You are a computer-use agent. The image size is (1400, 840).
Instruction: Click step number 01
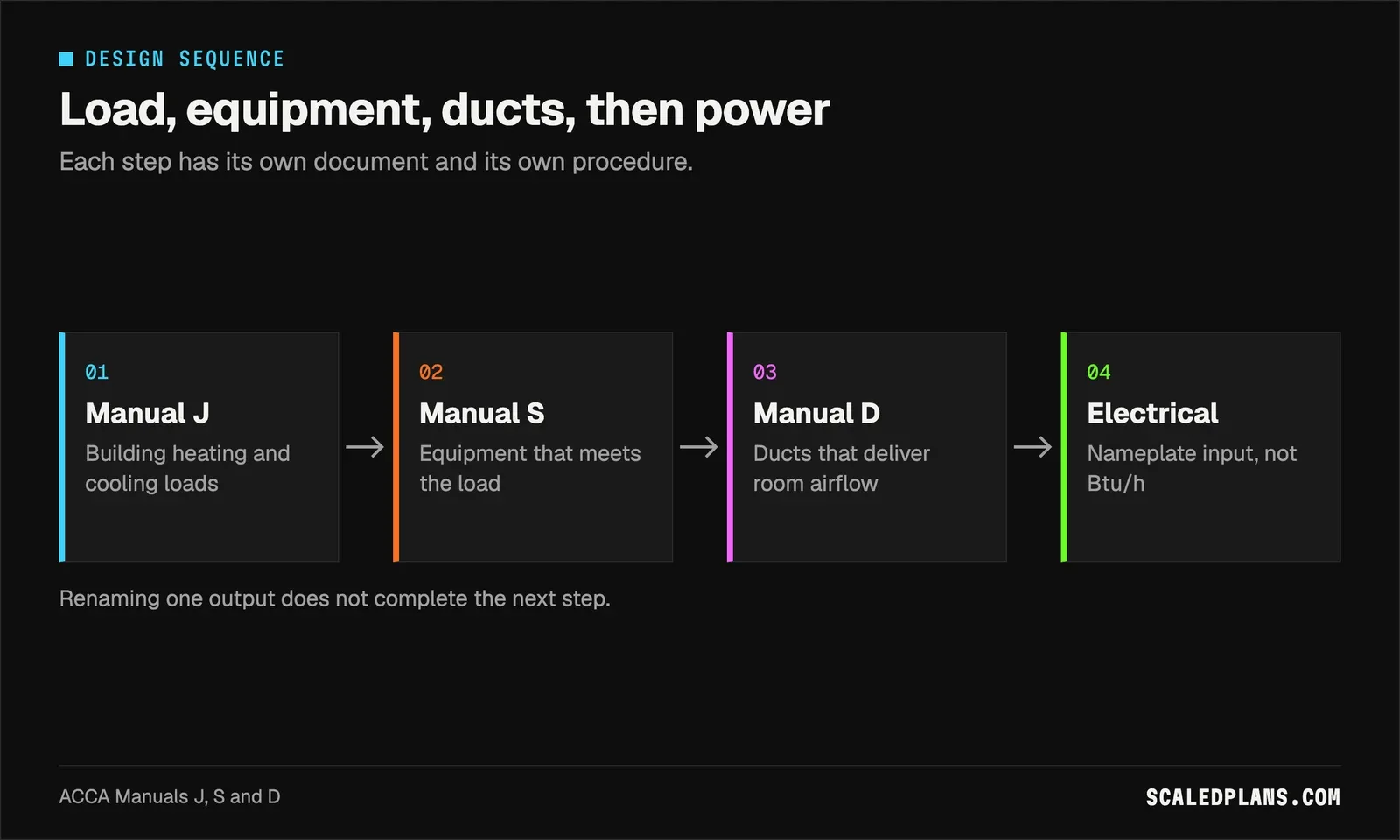click(97, 372)
